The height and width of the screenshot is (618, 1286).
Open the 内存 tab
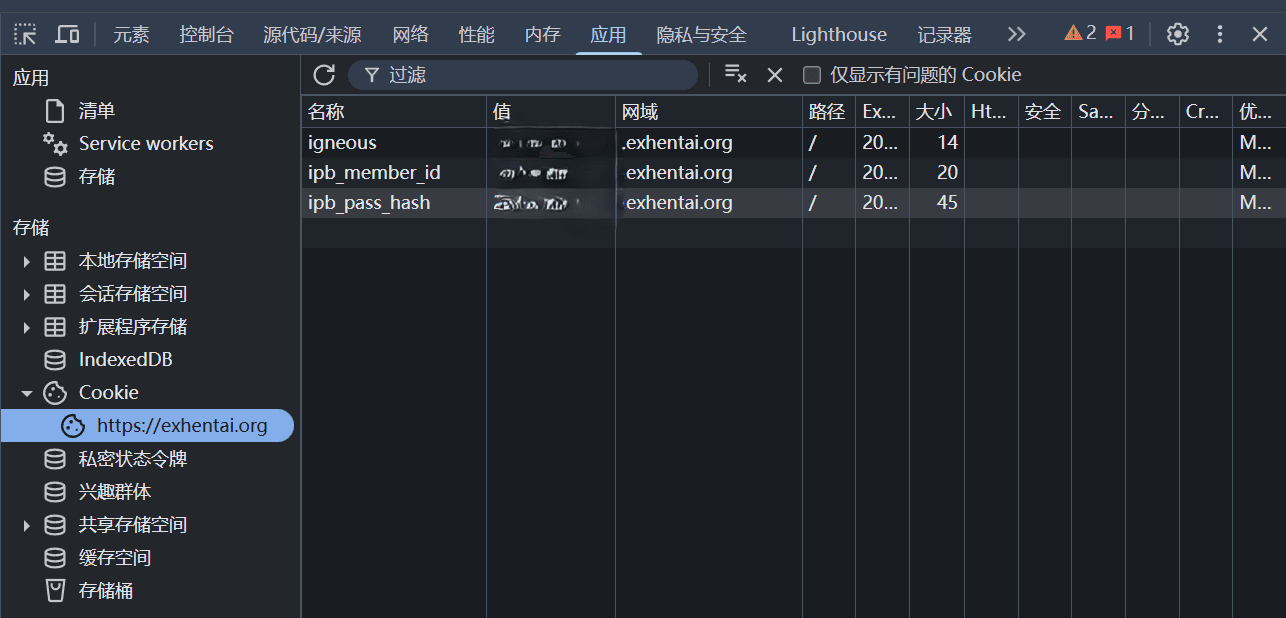pyautogui.click(x=542, y=35)
